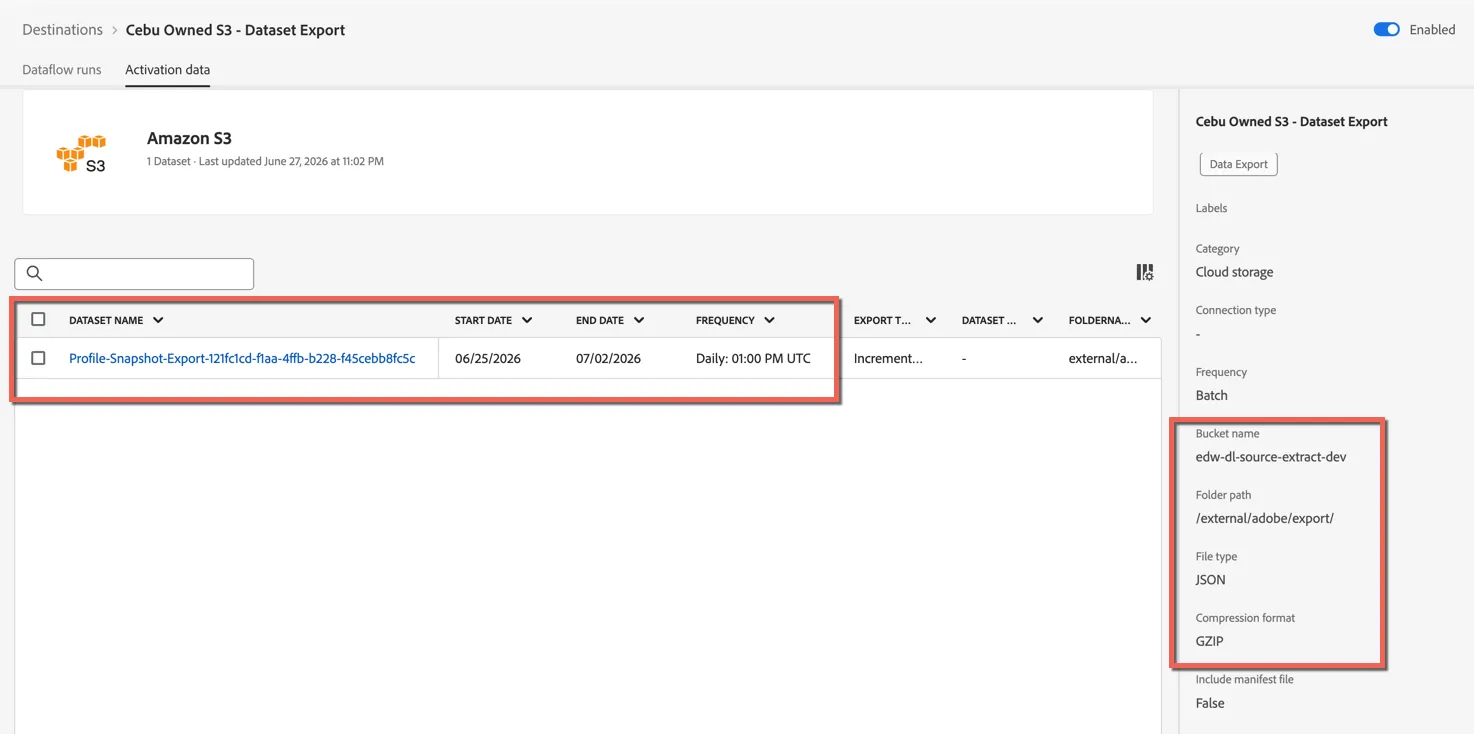Click the folder path /external/adobe/export/
This screenshot has height=734, width=1474.
(1265, 518)
